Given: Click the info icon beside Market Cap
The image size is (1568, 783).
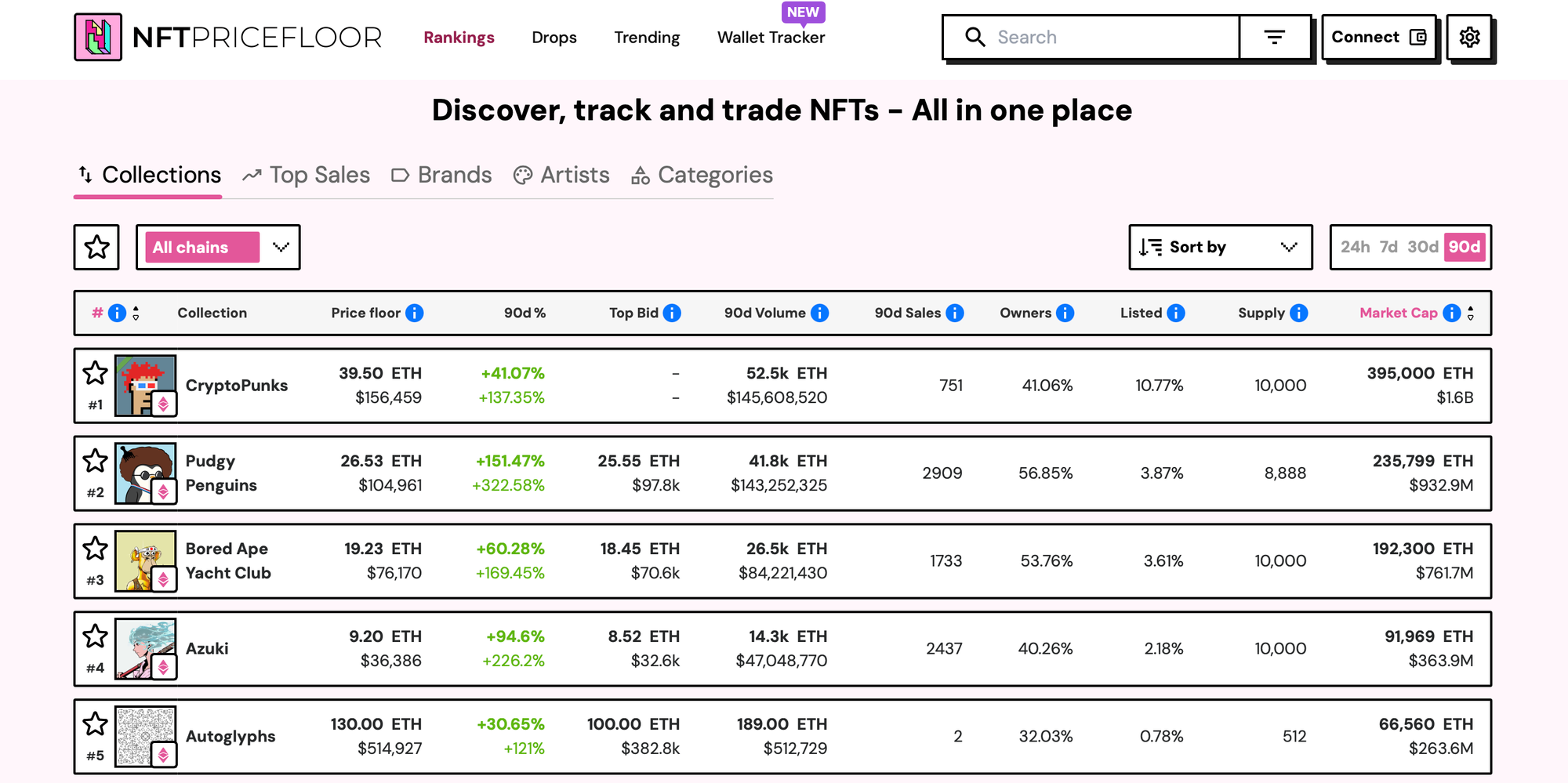Looking at the screenshot, I should pyautogui.click(x=1453, y=313).
